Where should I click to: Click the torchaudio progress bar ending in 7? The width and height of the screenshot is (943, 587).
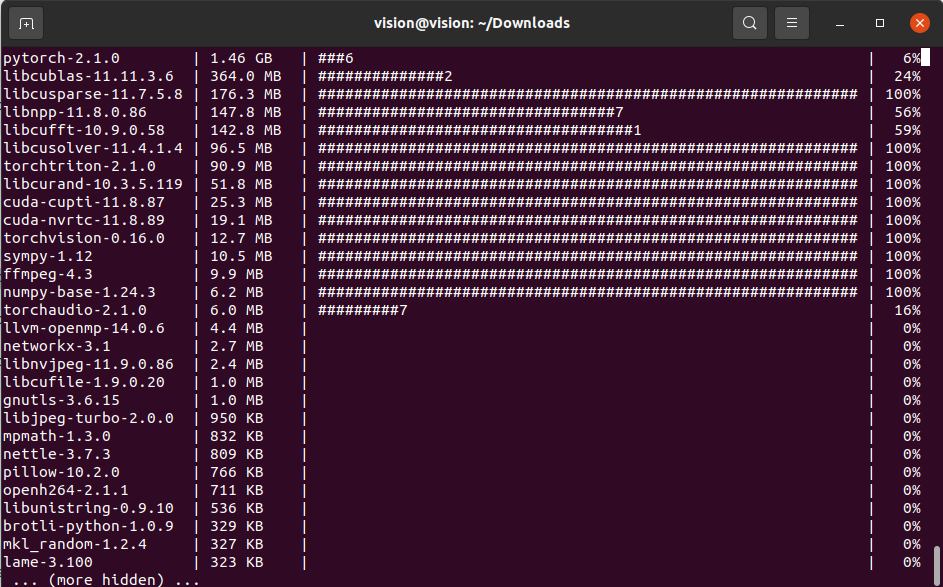pos(363,311)
